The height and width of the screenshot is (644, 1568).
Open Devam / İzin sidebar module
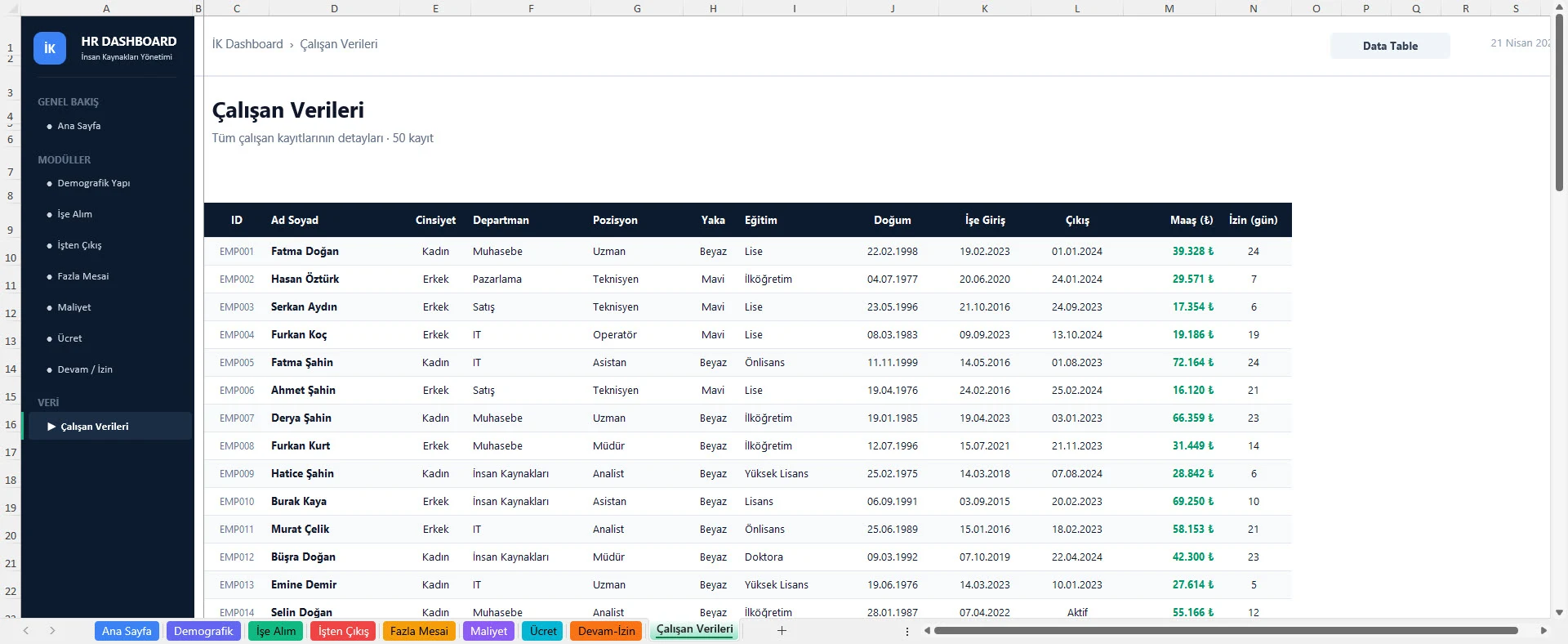point(84,369)
